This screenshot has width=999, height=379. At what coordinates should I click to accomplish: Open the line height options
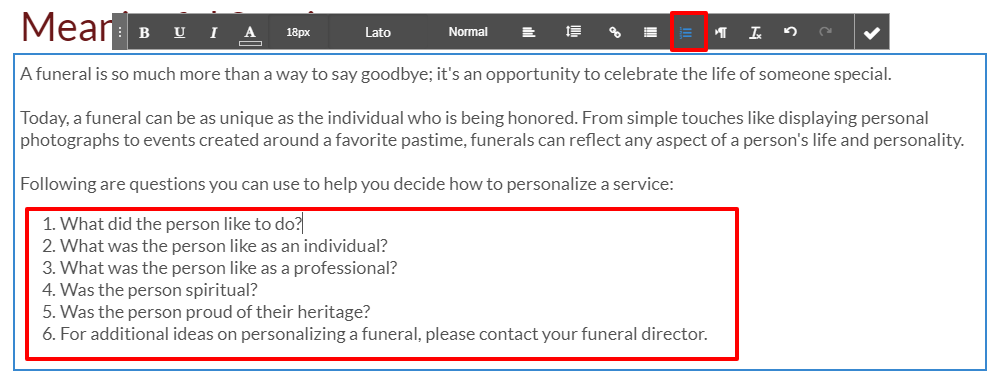[573, 32]
